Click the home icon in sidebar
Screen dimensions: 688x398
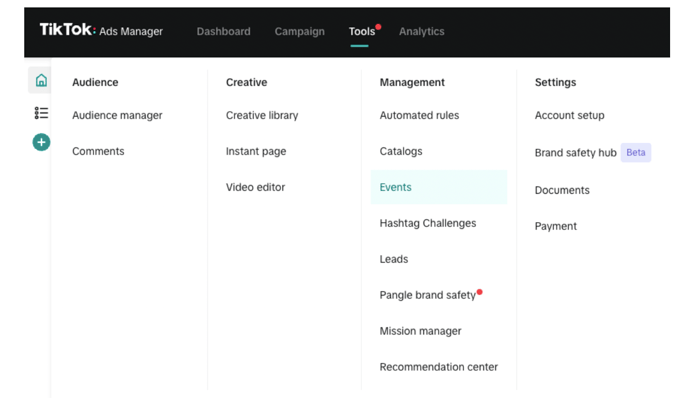(41, 80)
